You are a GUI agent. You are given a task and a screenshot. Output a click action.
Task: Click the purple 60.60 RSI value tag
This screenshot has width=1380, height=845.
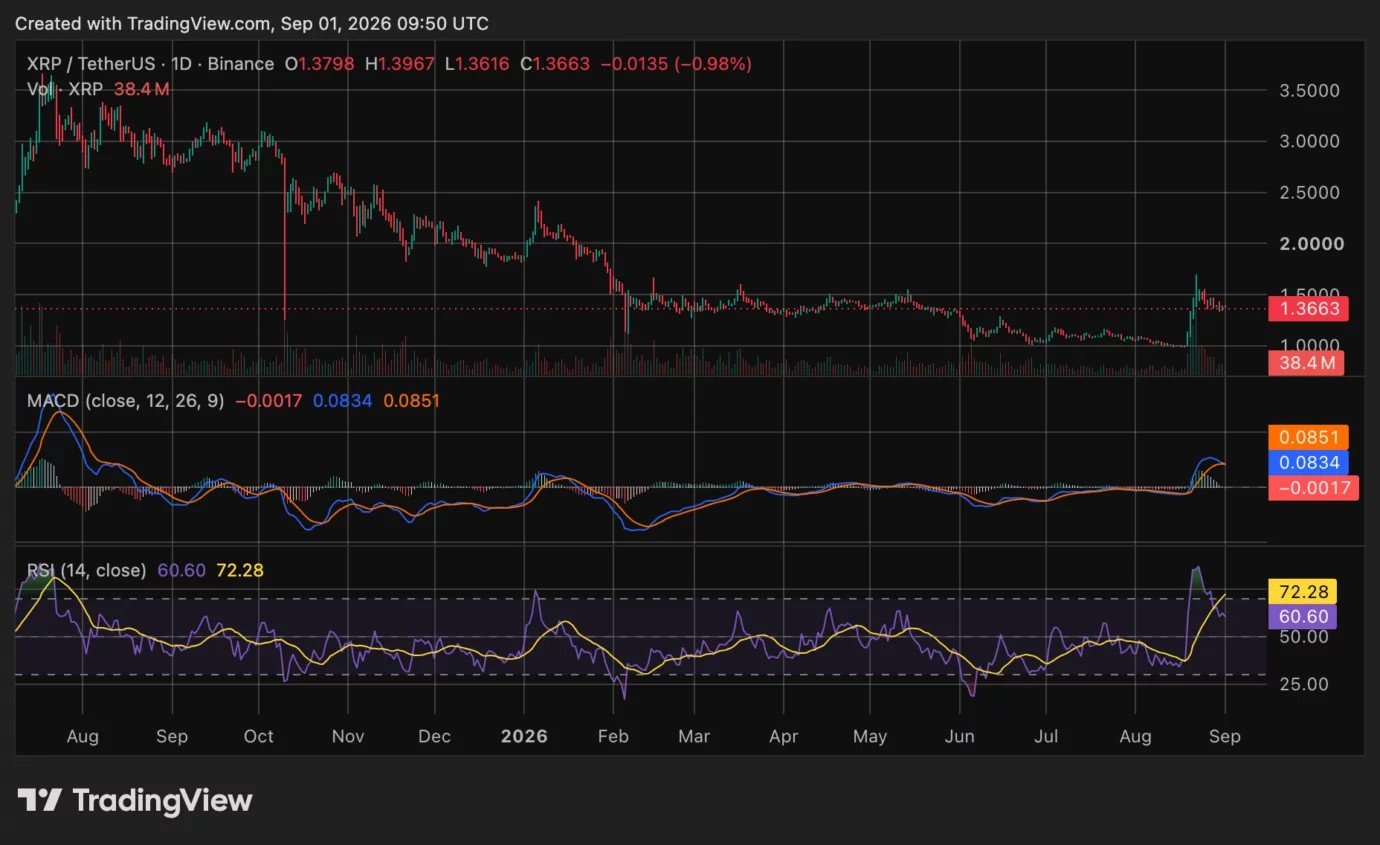tap(1302, 616)
